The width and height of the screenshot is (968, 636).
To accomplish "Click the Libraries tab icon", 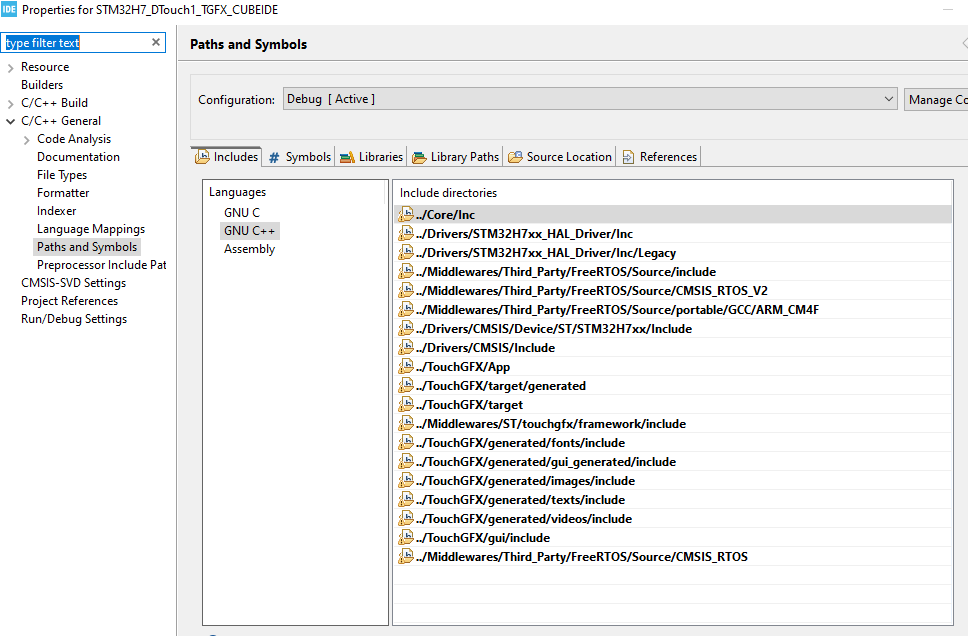I will (x=347, y=157).
